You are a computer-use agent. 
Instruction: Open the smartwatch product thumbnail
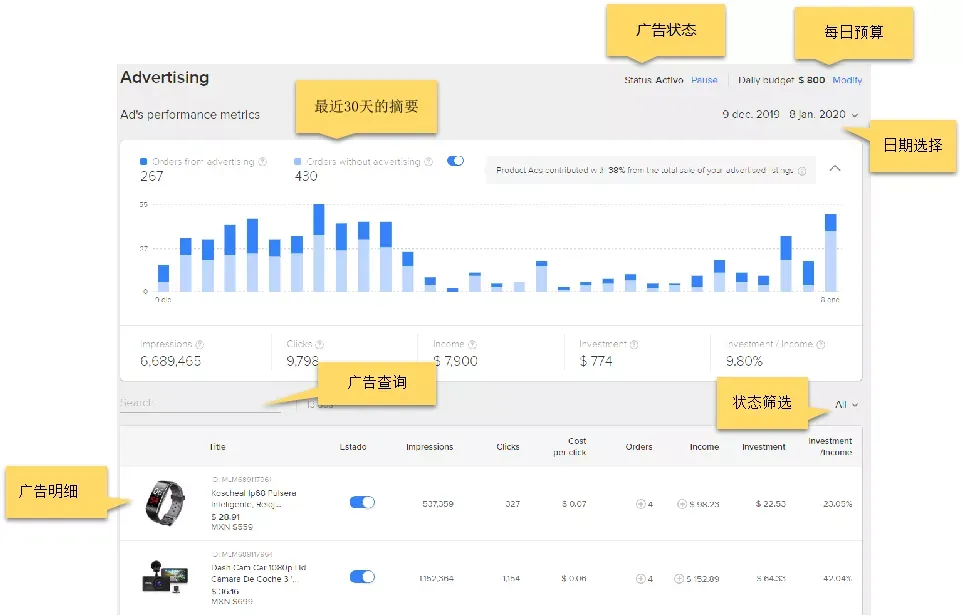click(x=165, y=502)
